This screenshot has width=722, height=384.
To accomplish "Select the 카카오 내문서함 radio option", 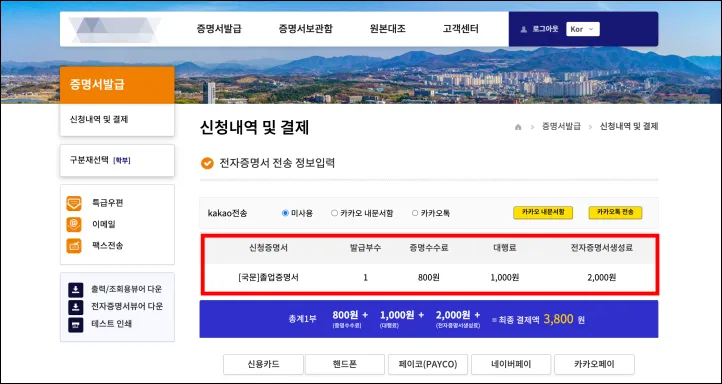I will [x=334, y=213].
